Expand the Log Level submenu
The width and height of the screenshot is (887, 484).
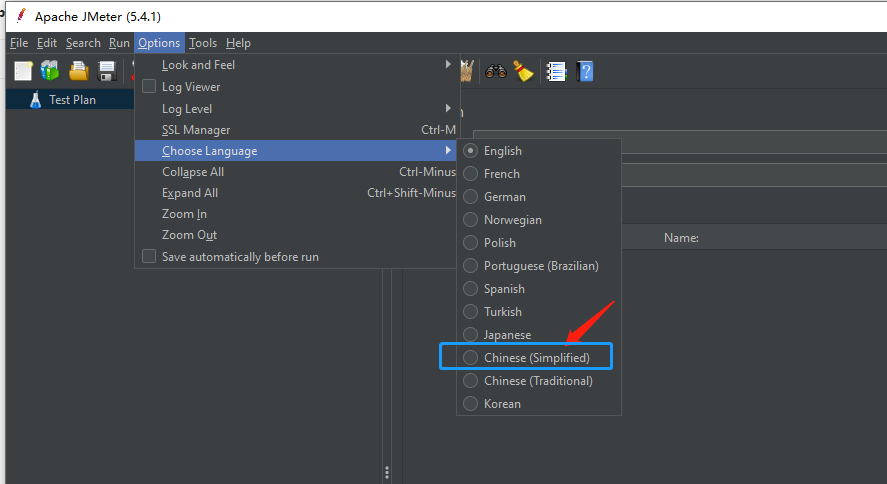[295, 109]
